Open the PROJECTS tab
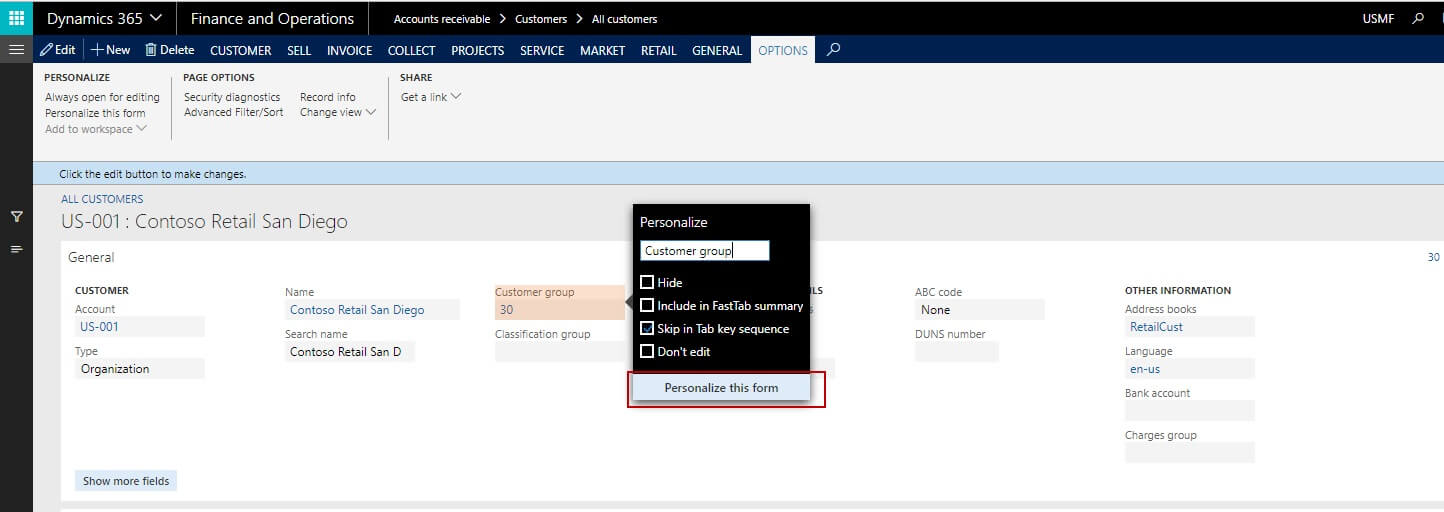This screenshot has height=512, width=1444. pos(478,50)
